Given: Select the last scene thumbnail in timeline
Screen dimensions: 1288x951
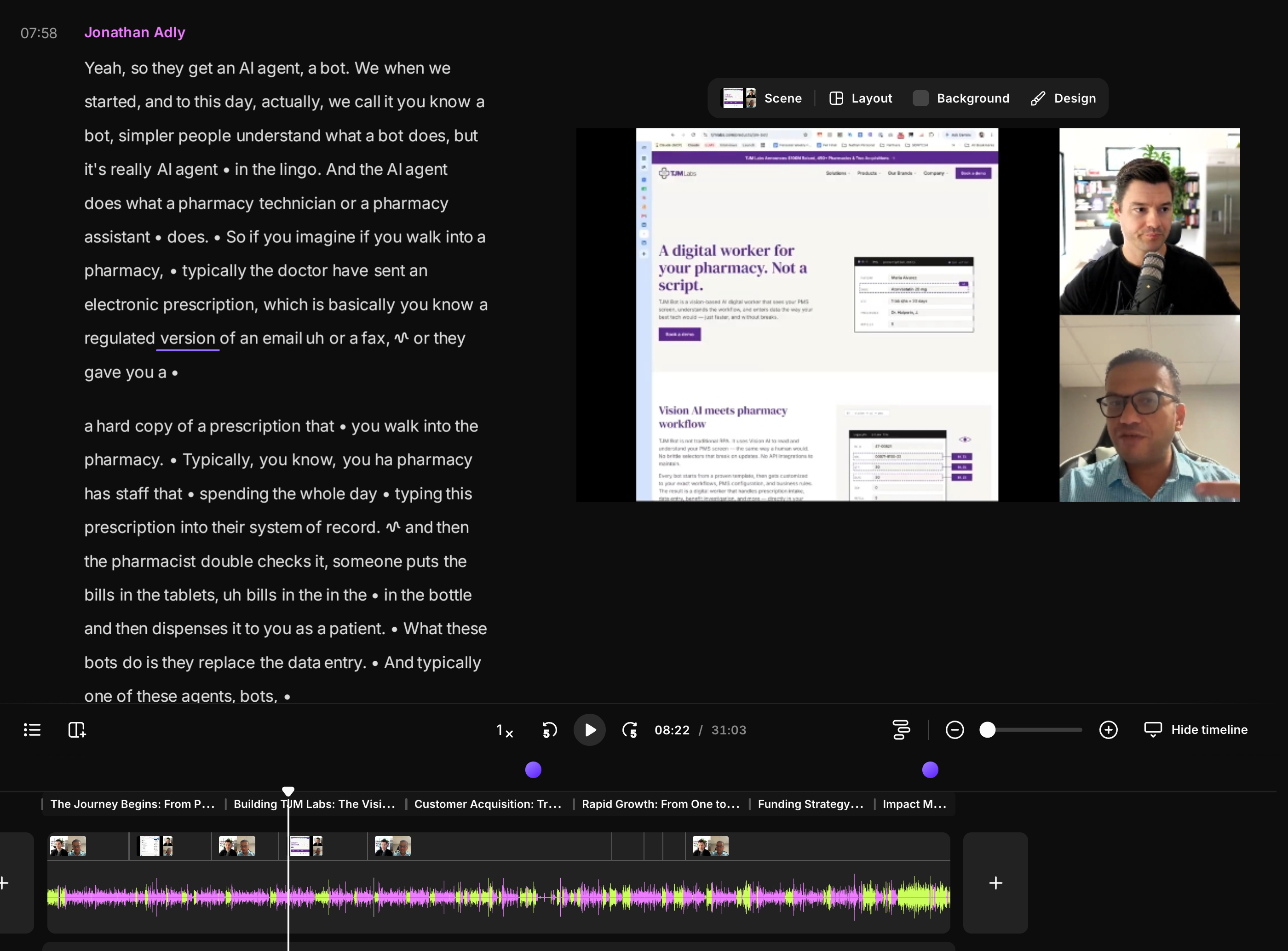Looking at the screenshot, I should point(711,846).
